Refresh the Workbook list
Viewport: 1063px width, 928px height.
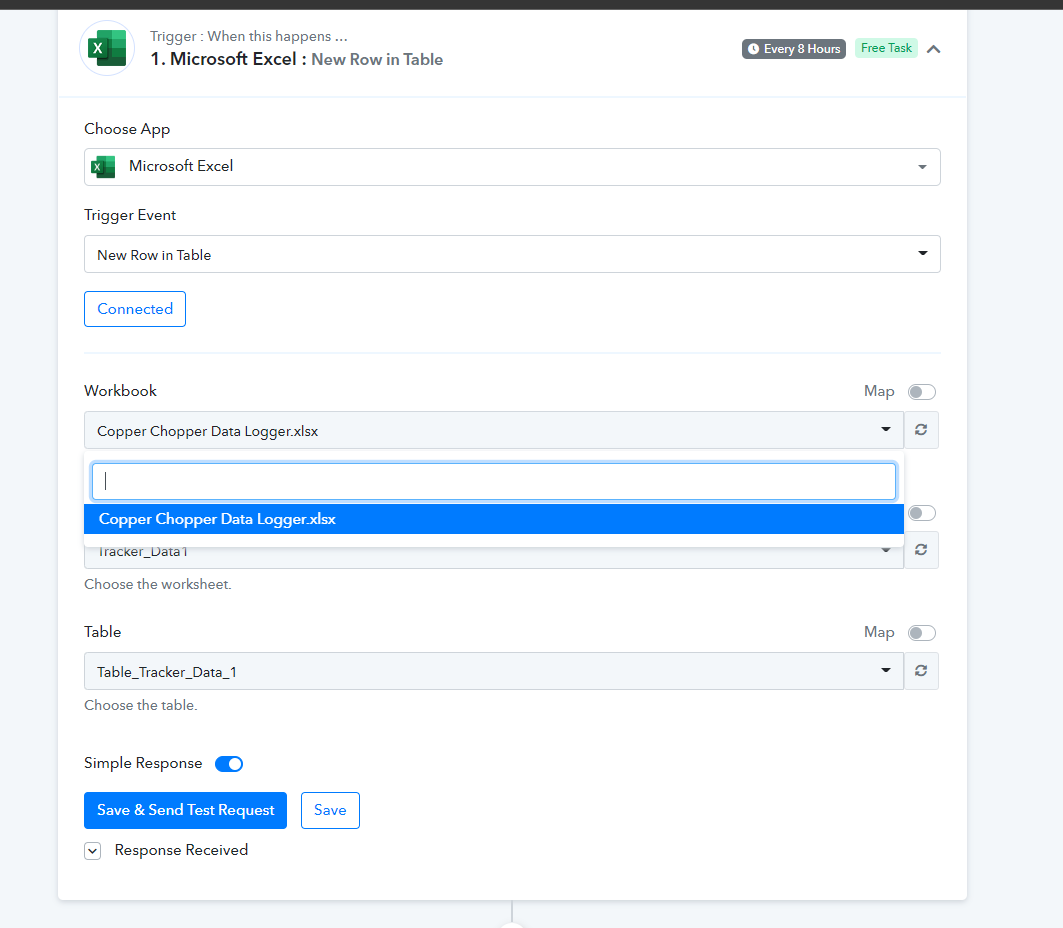click(921, 430)
